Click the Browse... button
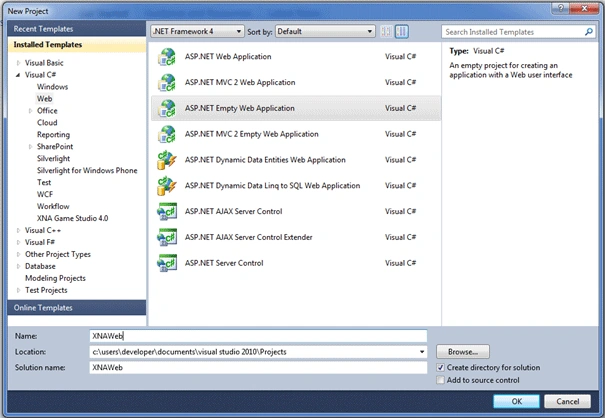The image size is (605, 418). pyautogui.click(x=463, y=352)
